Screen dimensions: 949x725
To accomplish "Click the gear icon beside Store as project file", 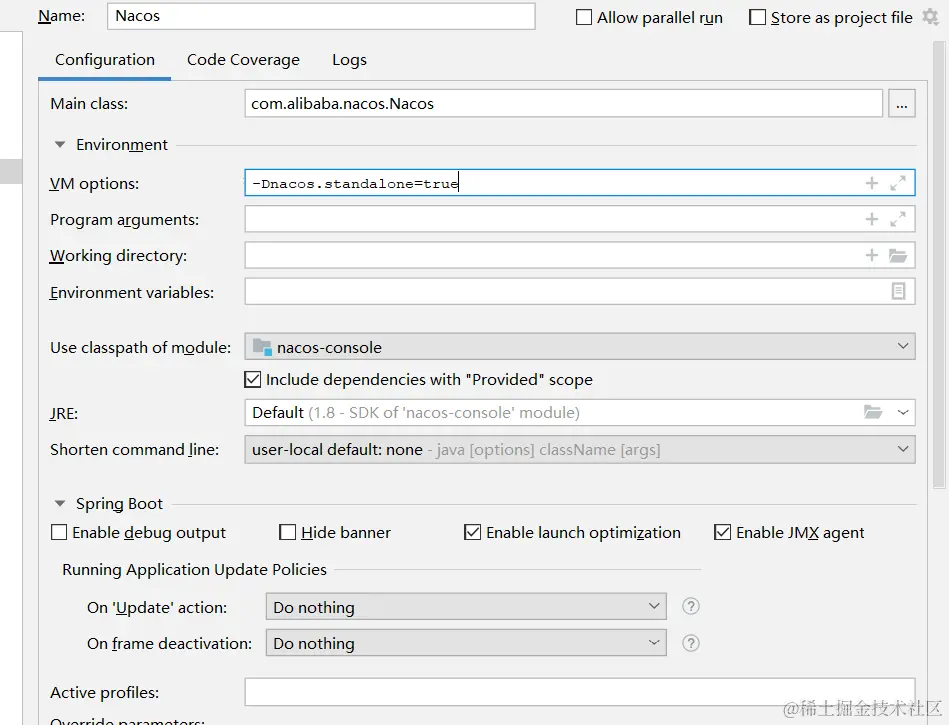I will [931, 17].
